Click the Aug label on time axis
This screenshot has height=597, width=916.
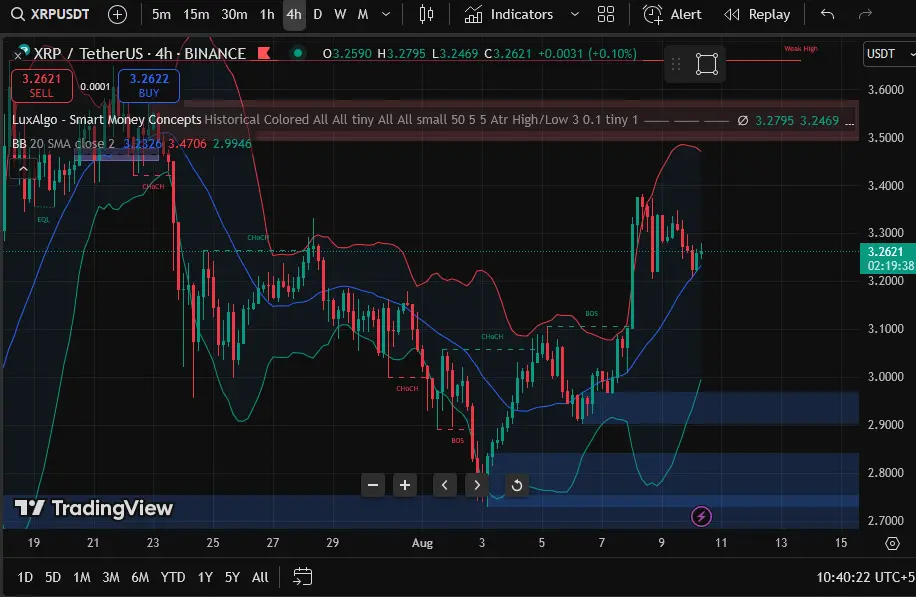pyautogui.click(x=422, y=543)
